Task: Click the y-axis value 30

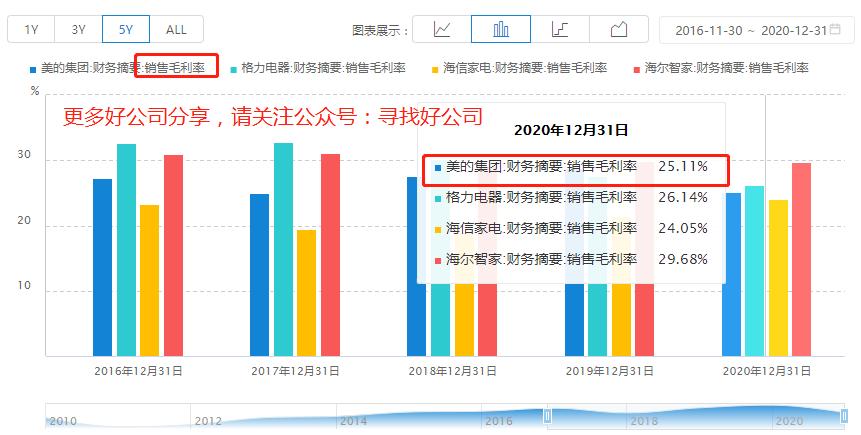Action: 24,154
